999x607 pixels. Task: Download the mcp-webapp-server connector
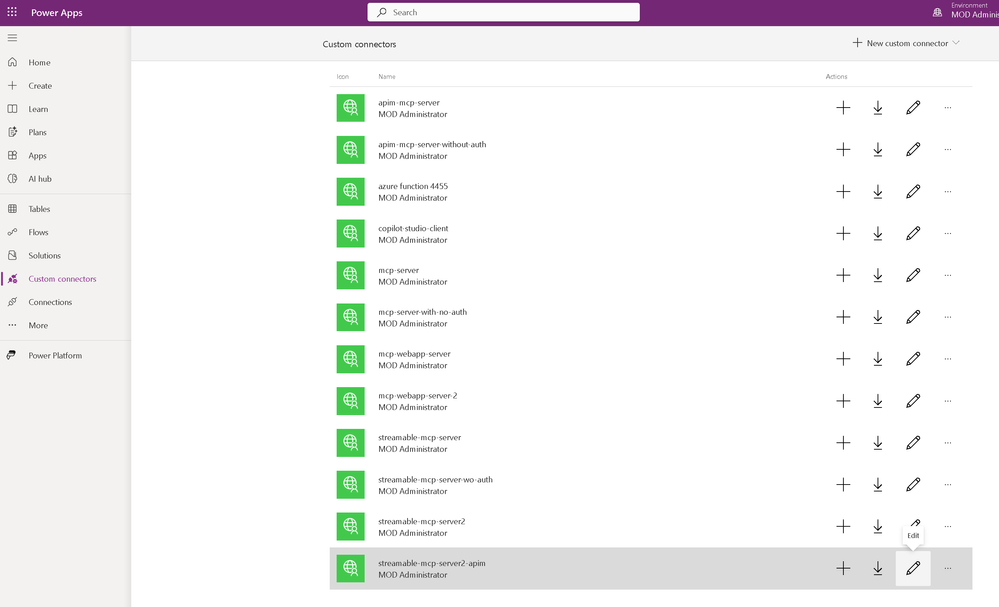click(877, 359)
